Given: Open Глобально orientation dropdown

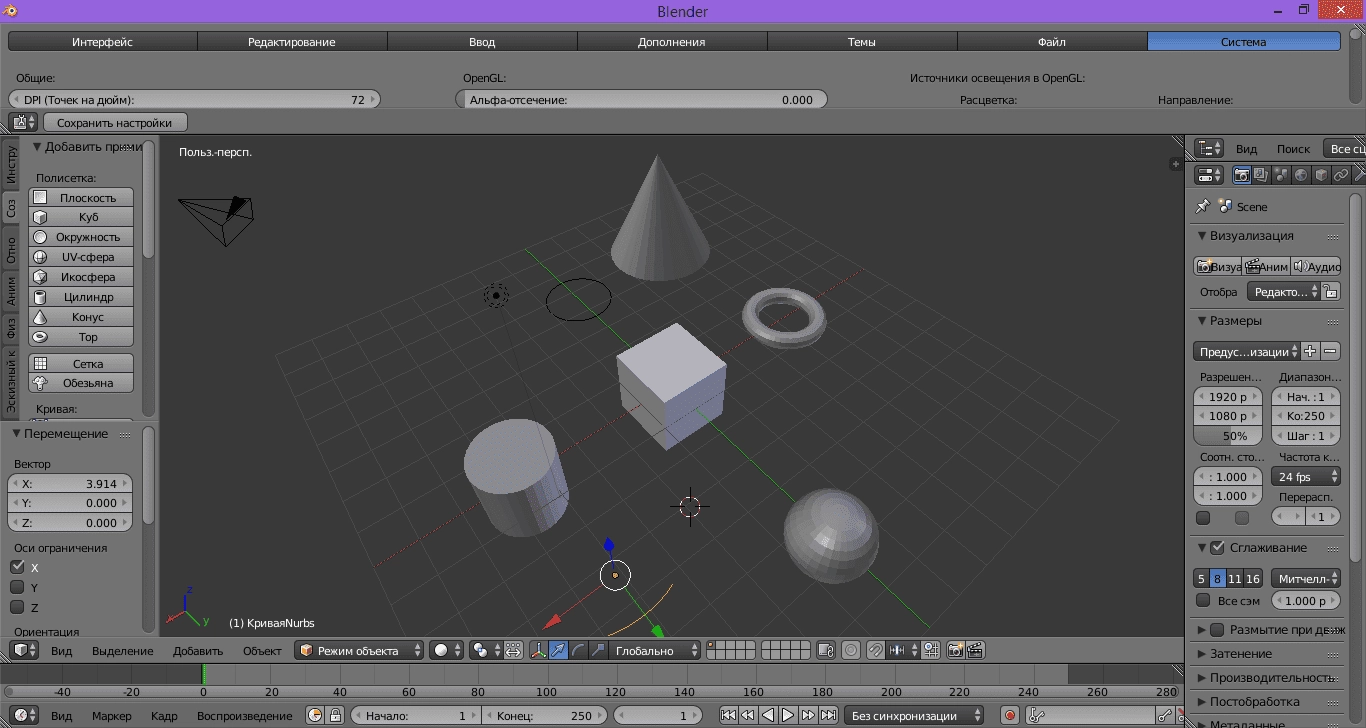Looking at the screenshot, I should pos(656,650).
